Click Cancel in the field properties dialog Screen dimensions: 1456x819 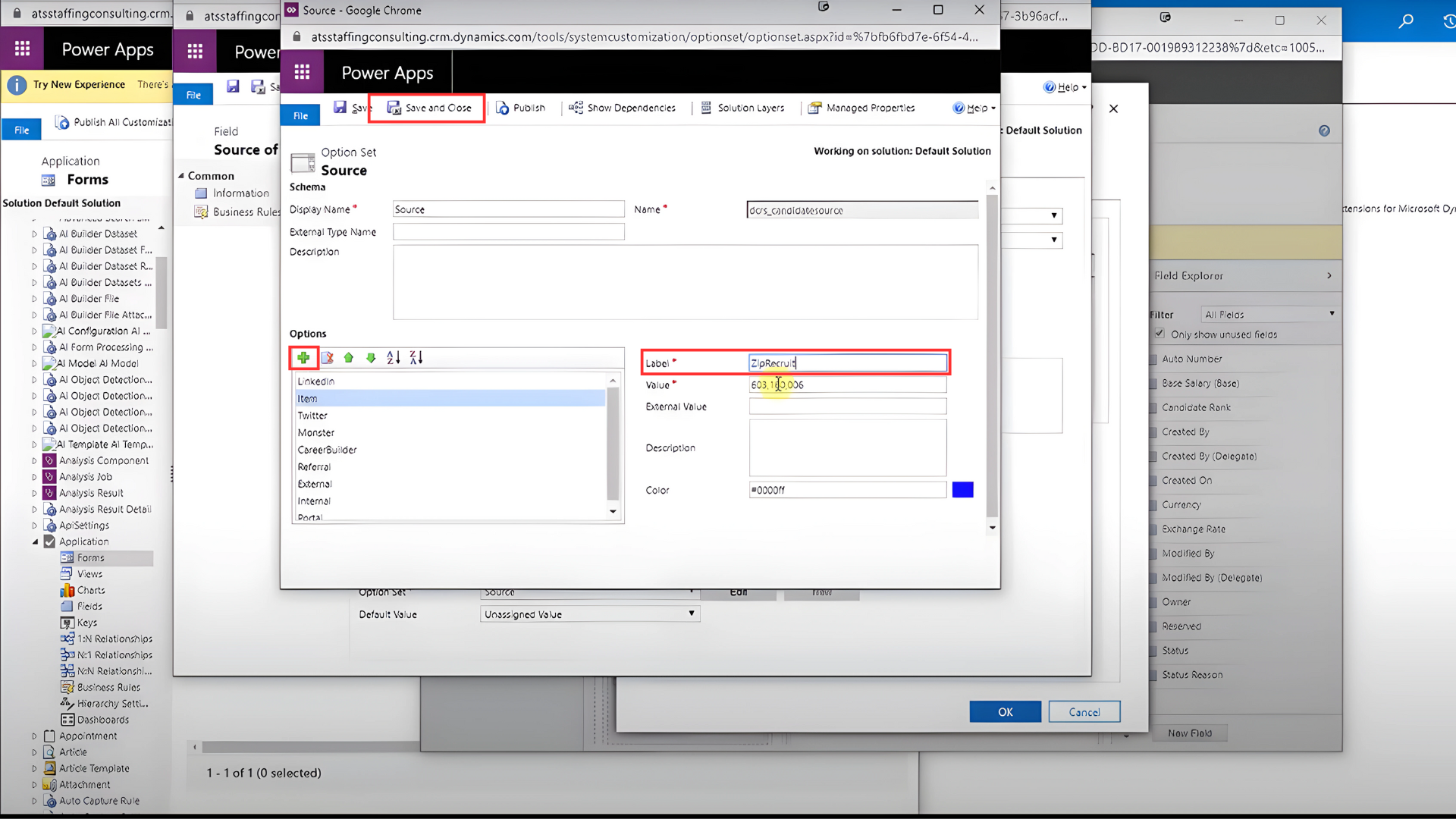[x=1084, y=712]
